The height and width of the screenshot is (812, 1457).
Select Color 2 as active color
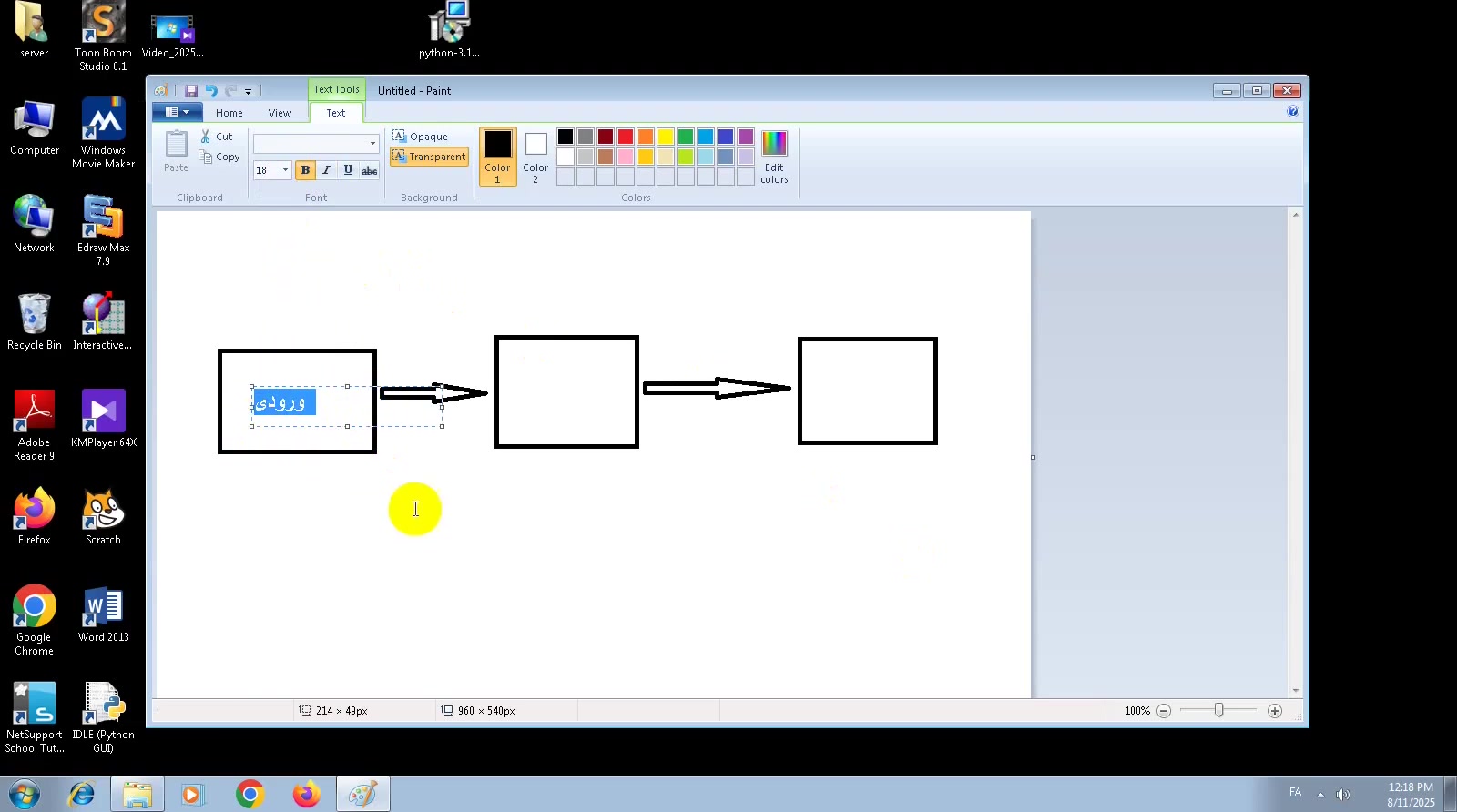(x=535, y=157)
